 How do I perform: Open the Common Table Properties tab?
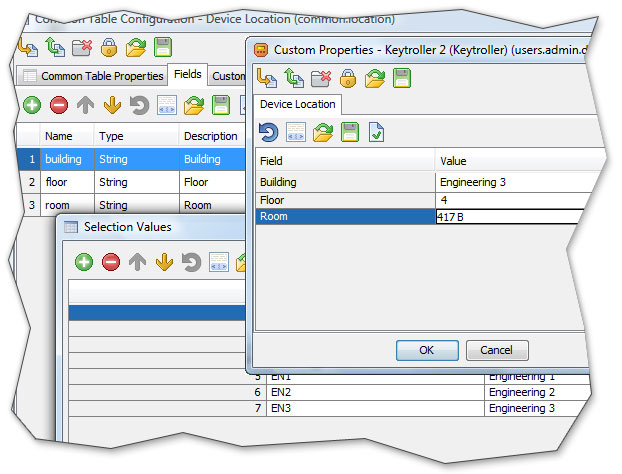92,76
